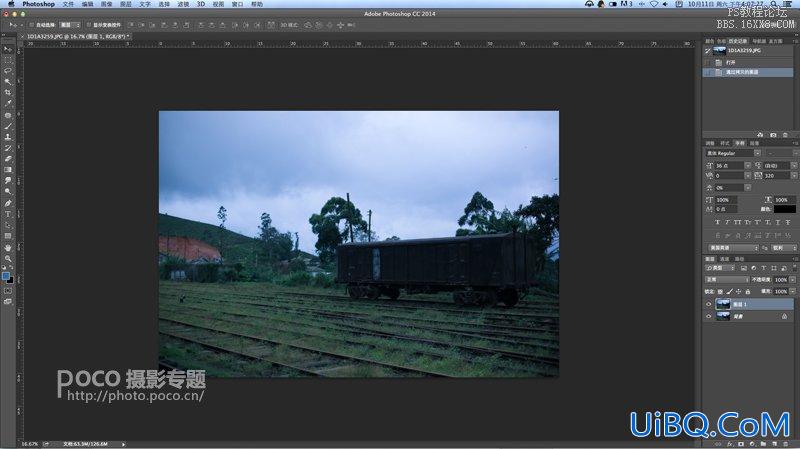Select the Move tool in the toolbox
Viewport: 800px width, 449px height.
(8, 49)
